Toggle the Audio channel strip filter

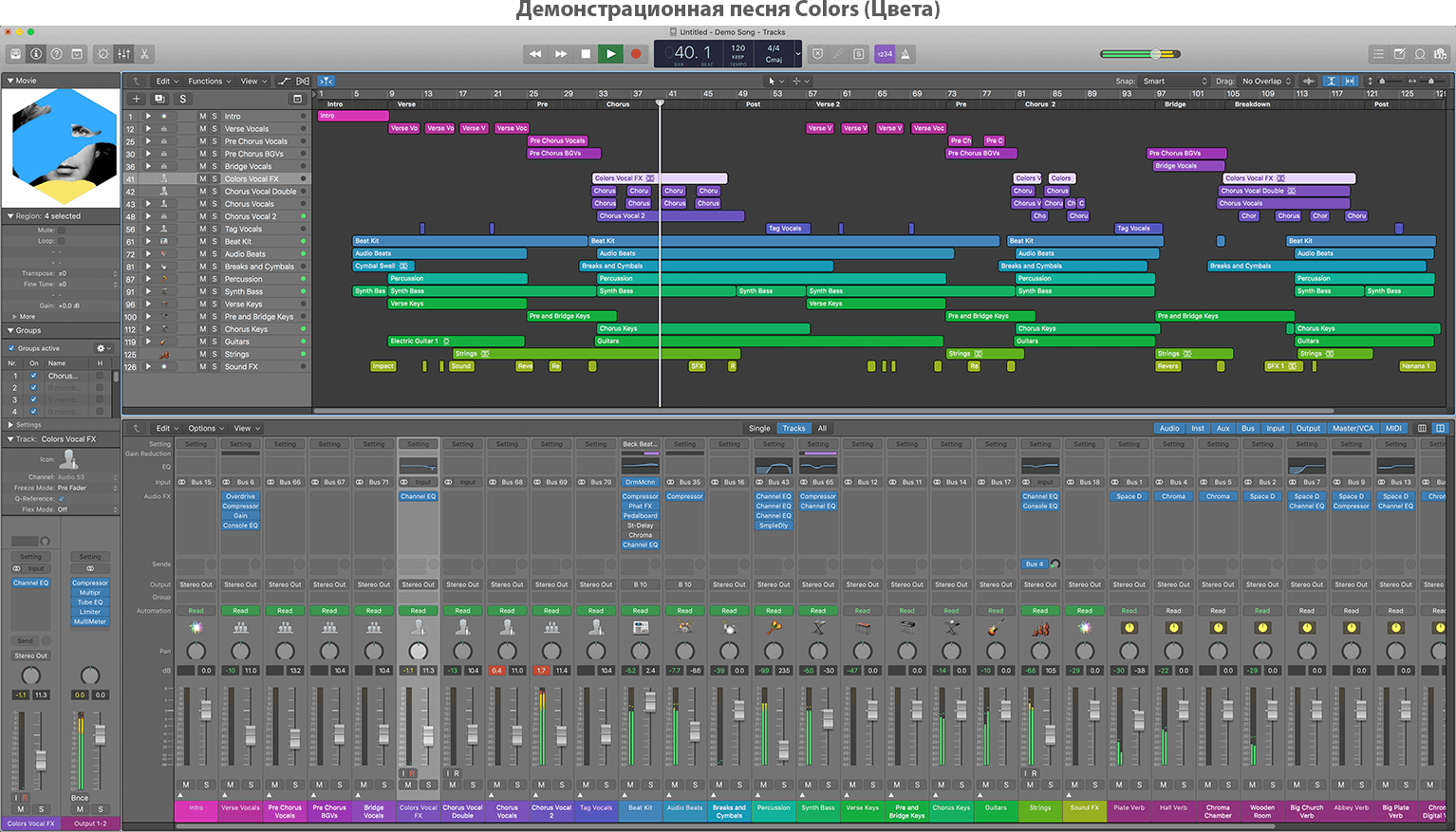click(1169, 429)
